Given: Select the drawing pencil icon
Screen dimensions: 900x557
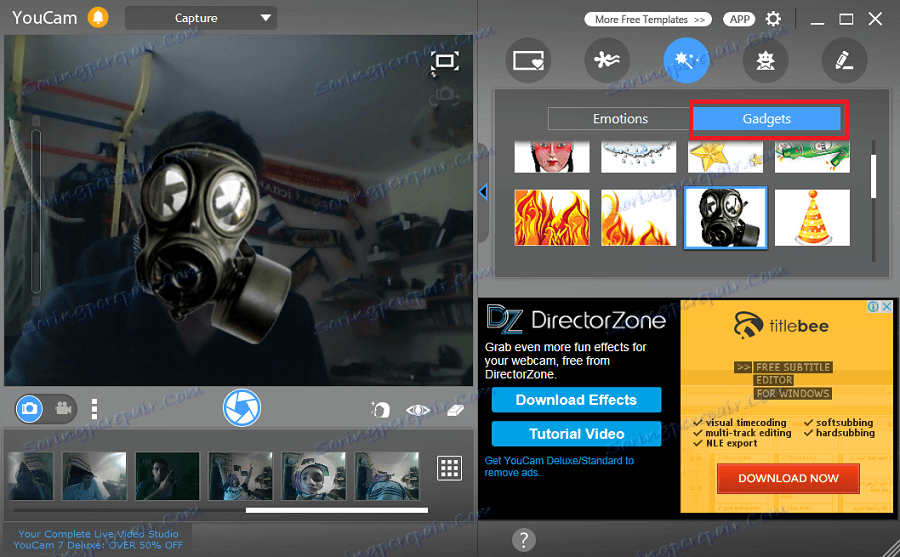Looking at the screenshot, I should click(x=844, y=60).
